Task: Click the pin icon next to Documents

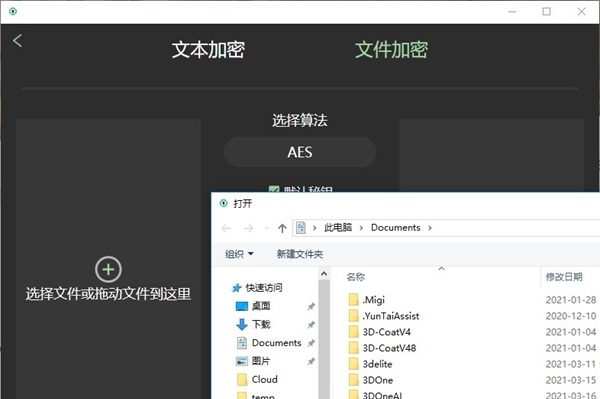Action: 311,343
